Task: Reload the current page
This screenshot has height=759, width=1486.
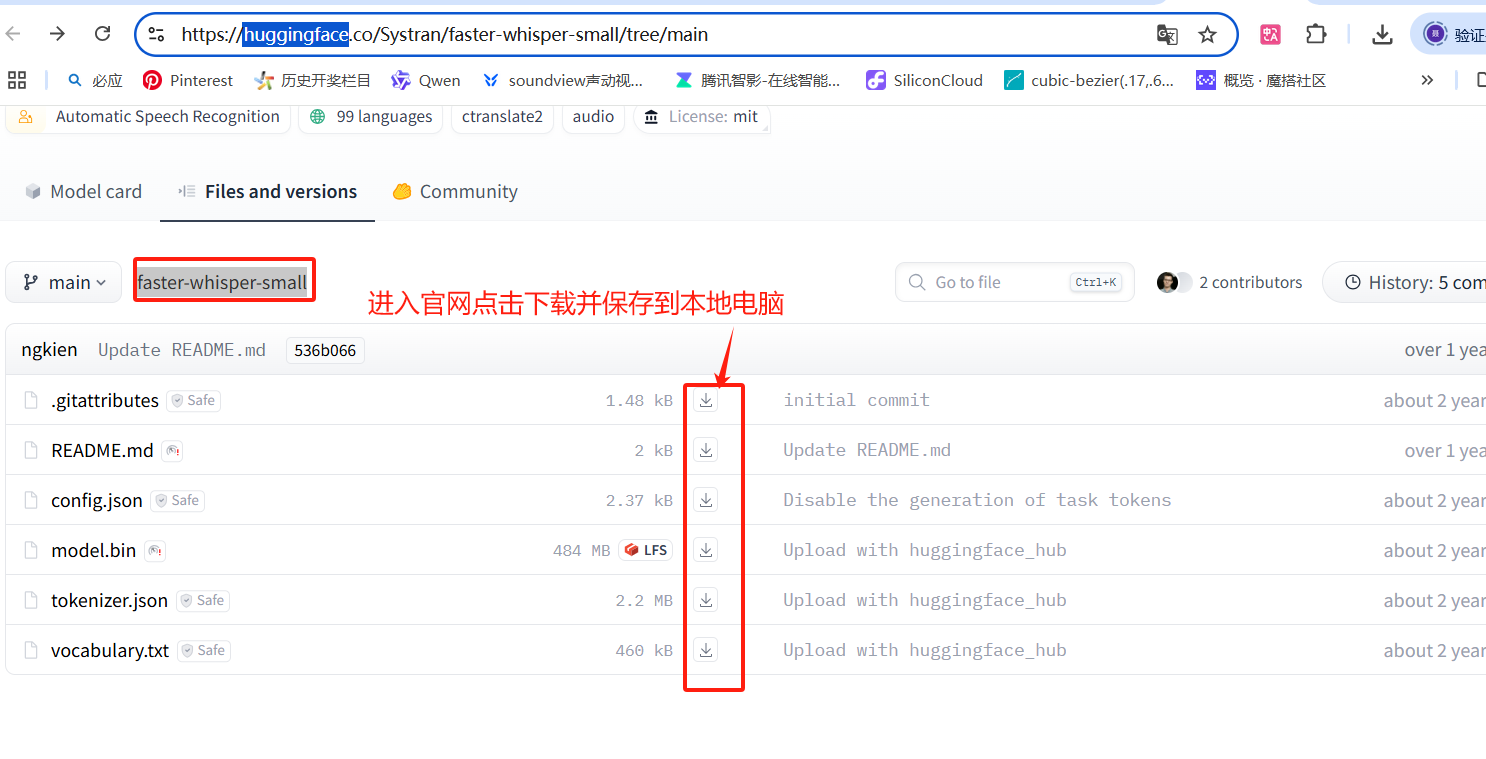Action: (x=102, y=34)
